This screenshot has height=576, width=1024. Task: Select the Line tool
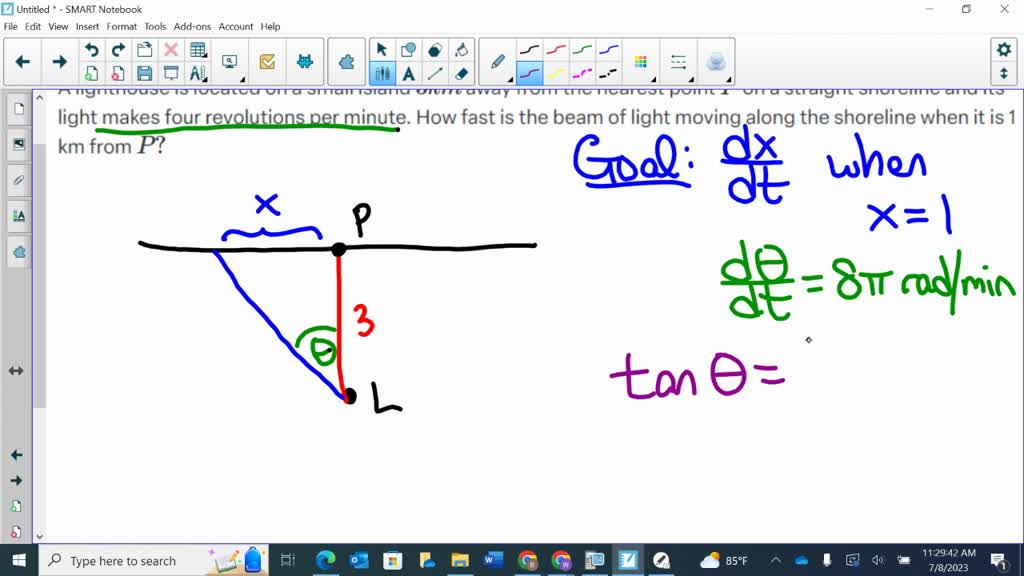435,73
